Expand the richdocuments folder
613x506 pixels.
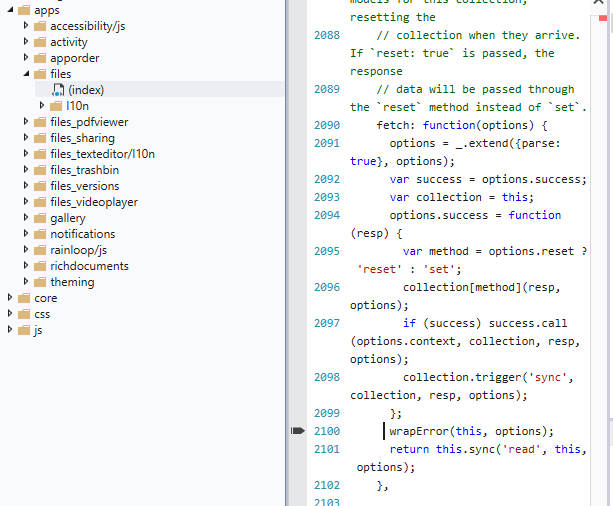point(26,266)
